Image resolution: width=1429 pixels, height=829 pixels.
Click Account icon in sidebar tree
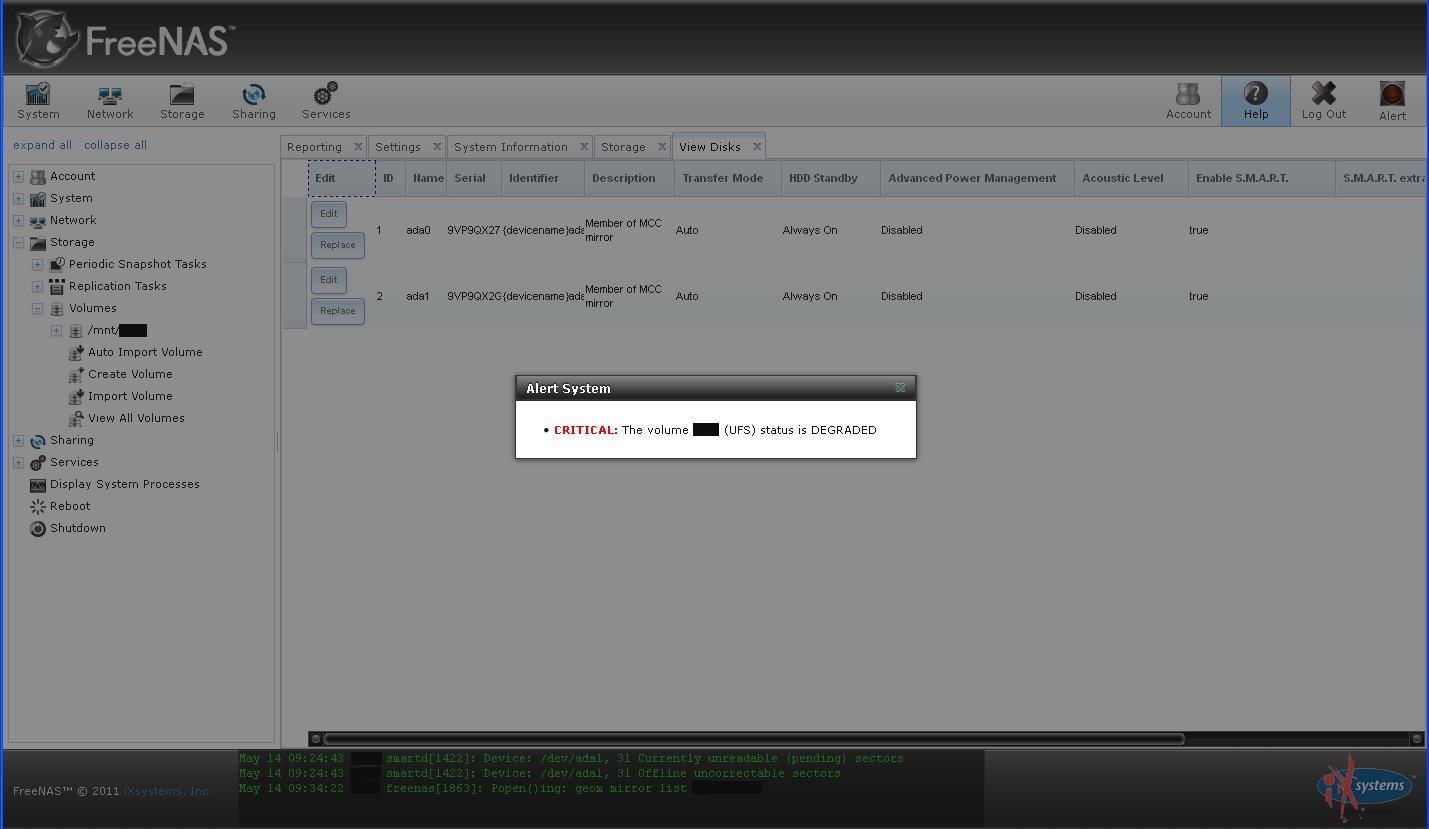click(38, 177)
